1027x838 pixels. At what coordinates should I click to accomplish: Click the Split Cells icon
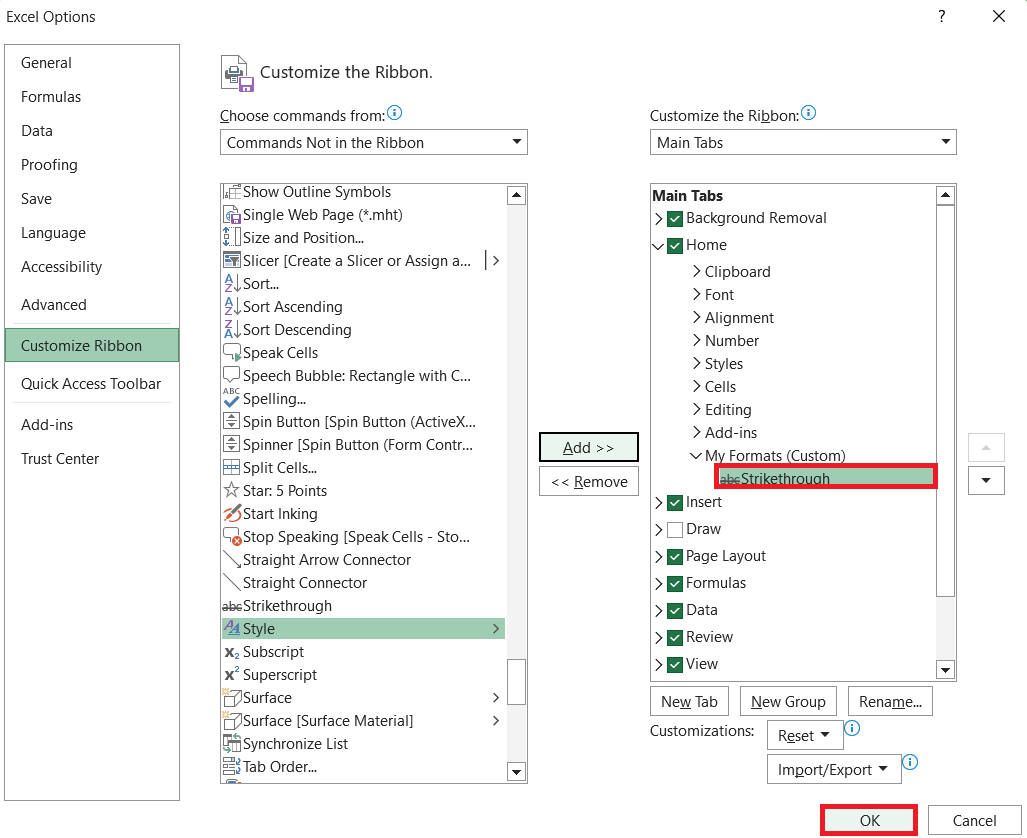[232, 467]
